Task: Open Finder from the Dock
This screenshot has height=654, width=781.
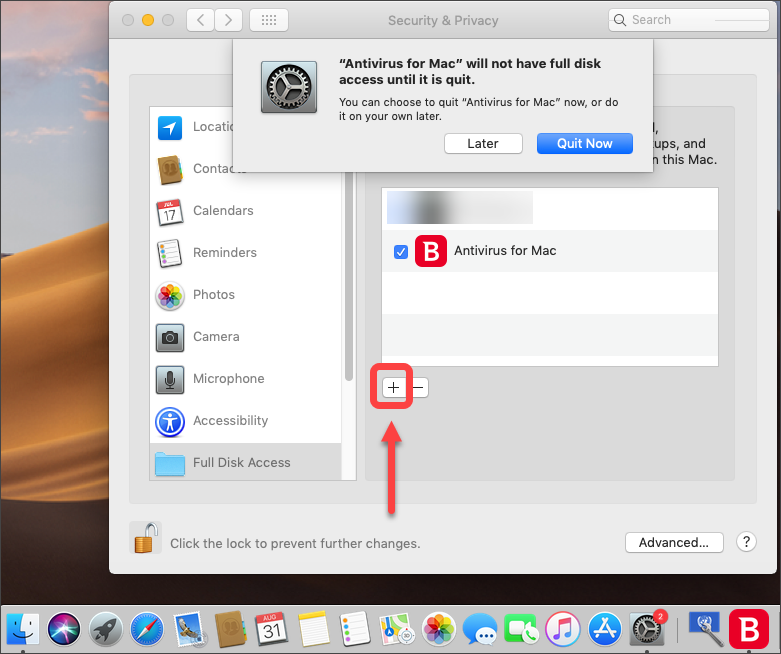Action: pyautogui.click(x=22, y=629)
